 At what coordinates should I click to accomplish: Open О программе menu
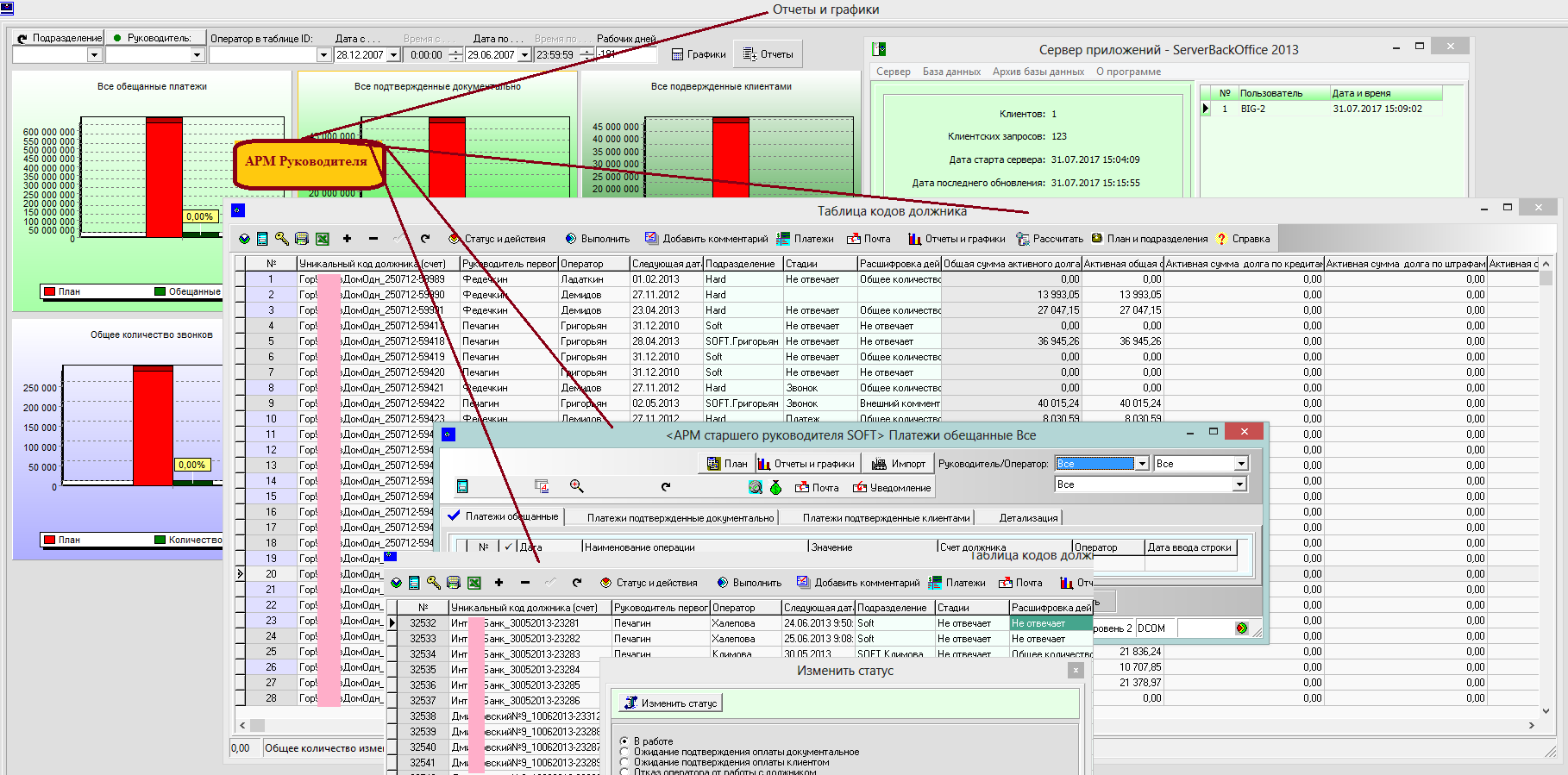1128,72
